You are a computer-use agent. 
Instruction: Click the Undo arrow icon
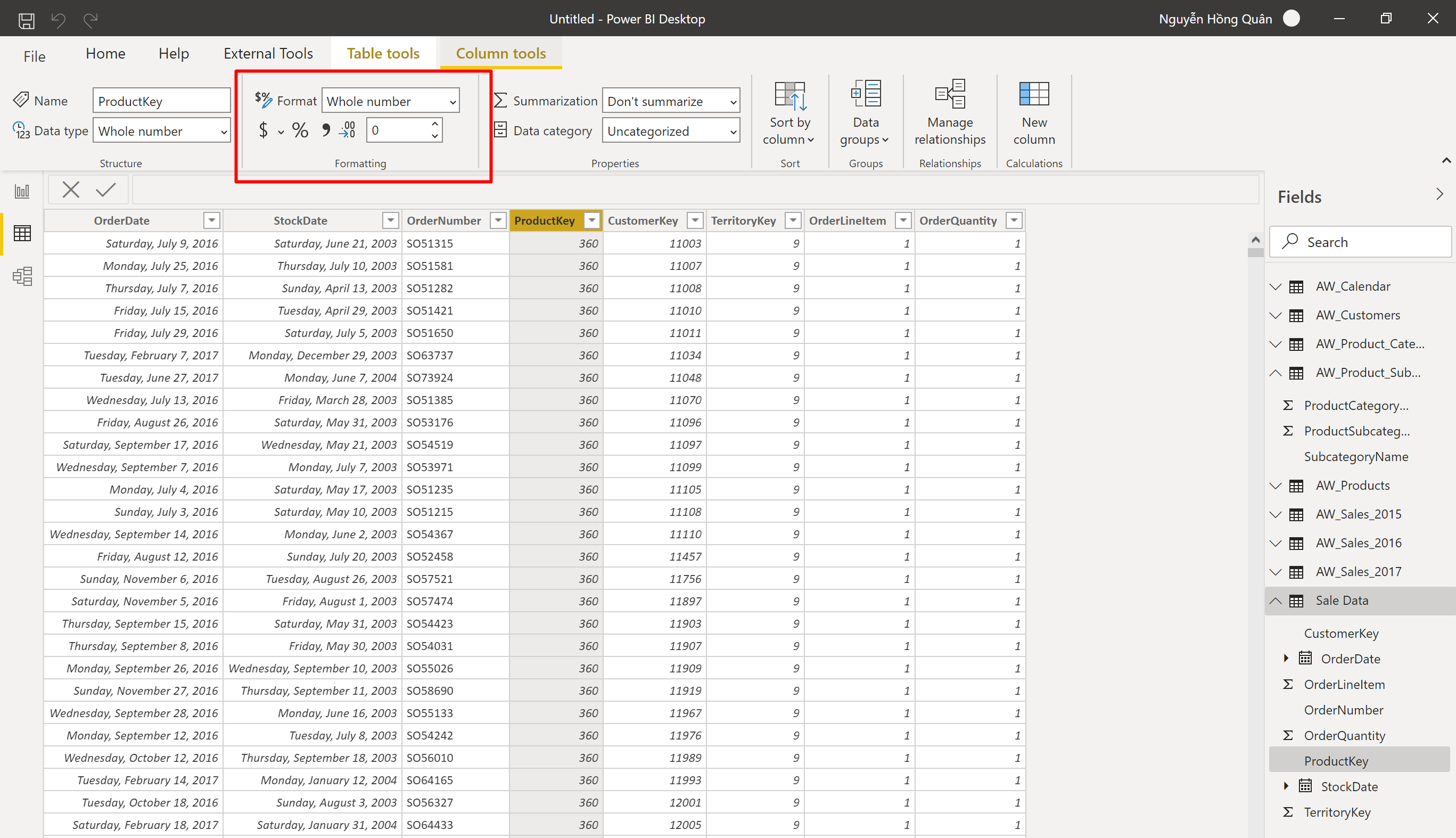tap(58, 20)
